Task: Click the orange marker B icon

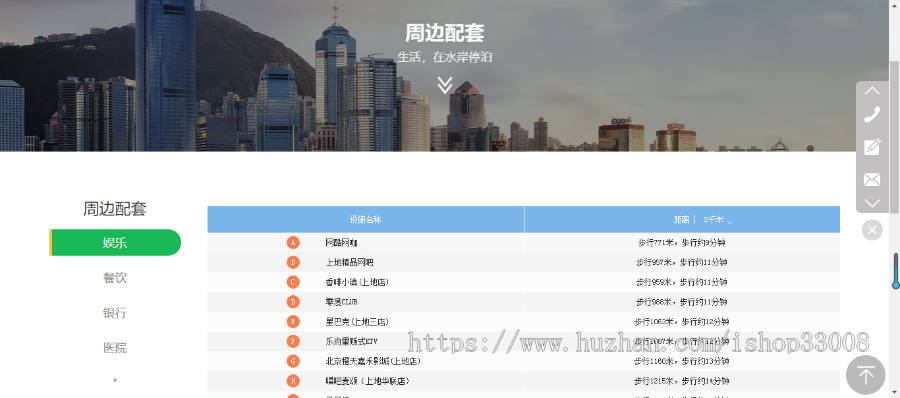Action: (293, 262)
